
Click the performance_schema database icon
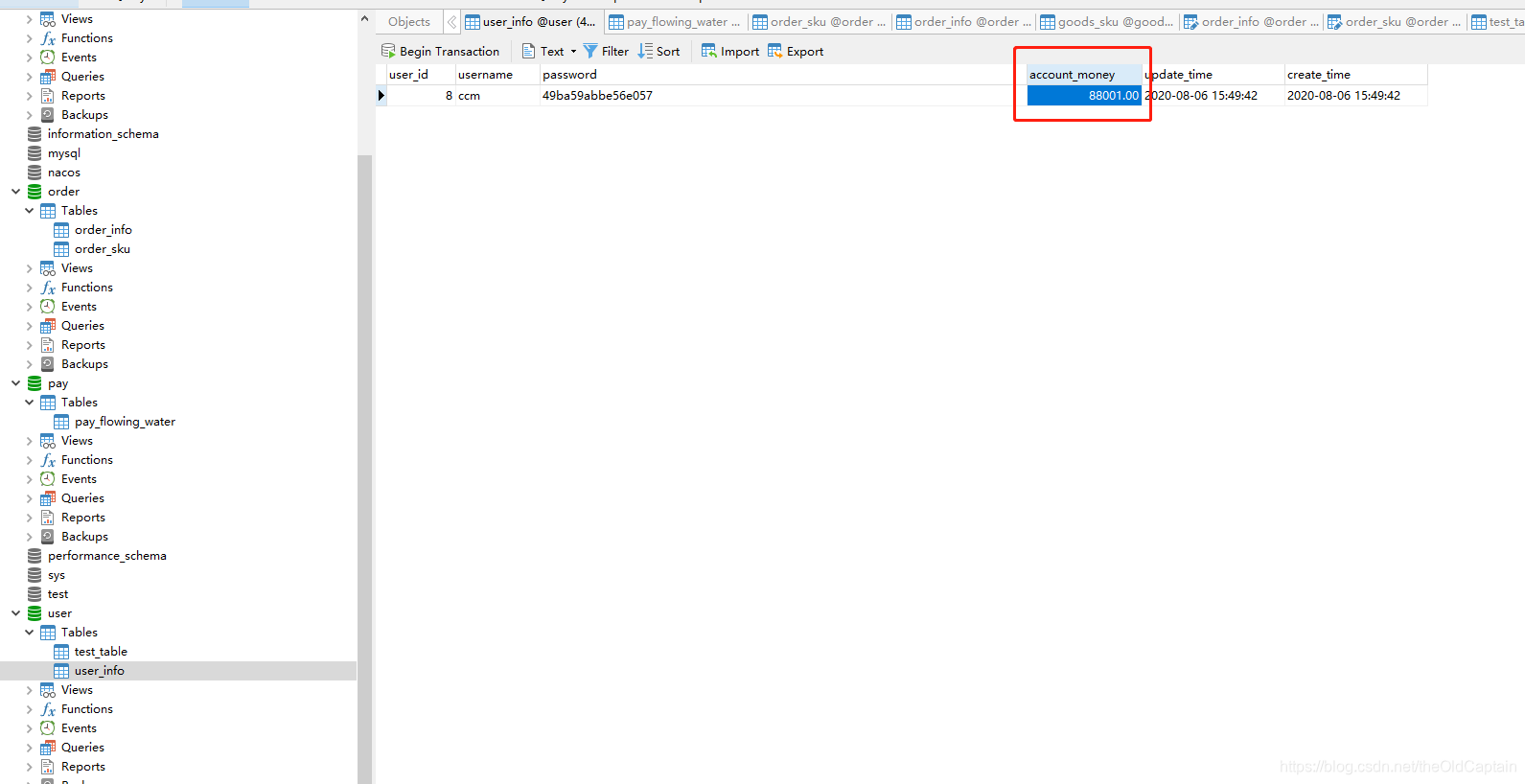pyautogui.click(x=35, y=556)
